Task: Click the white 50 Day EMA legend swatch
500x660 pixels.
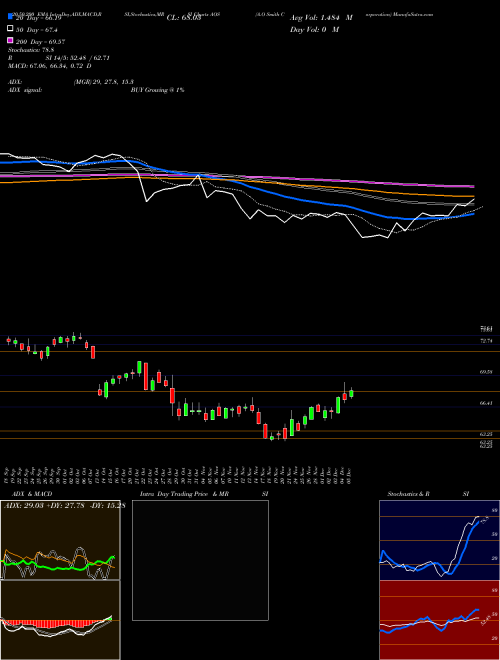Action: 11,29
